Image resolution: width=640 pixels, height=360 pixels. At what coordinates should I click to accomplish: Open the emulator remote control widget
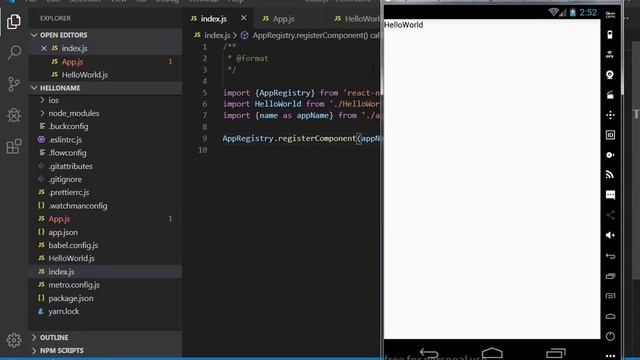pos(610,115)
